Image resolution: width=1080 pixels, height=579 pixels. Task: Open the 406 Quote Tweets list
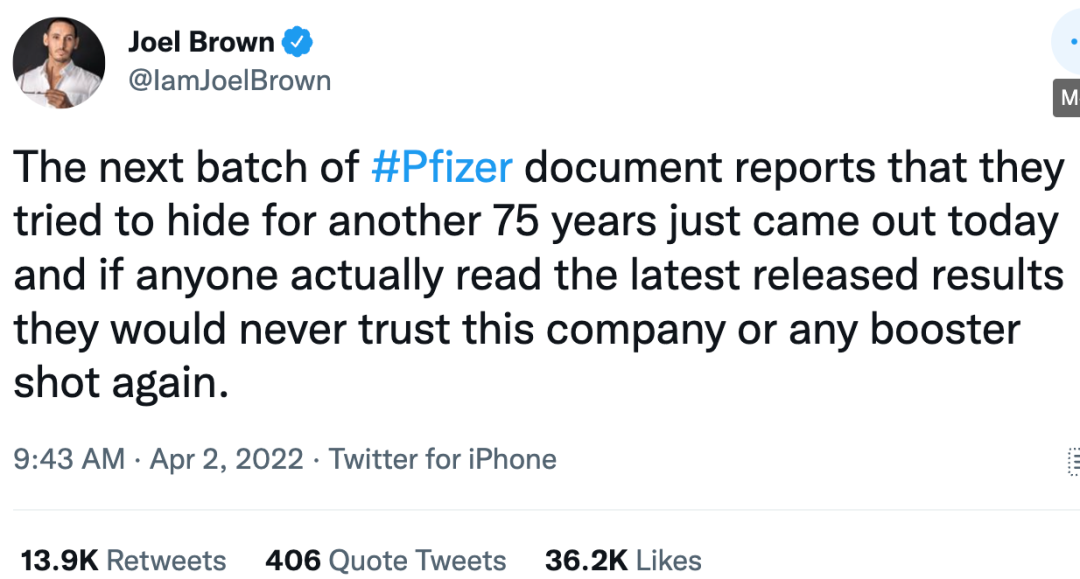pos(385,560)
